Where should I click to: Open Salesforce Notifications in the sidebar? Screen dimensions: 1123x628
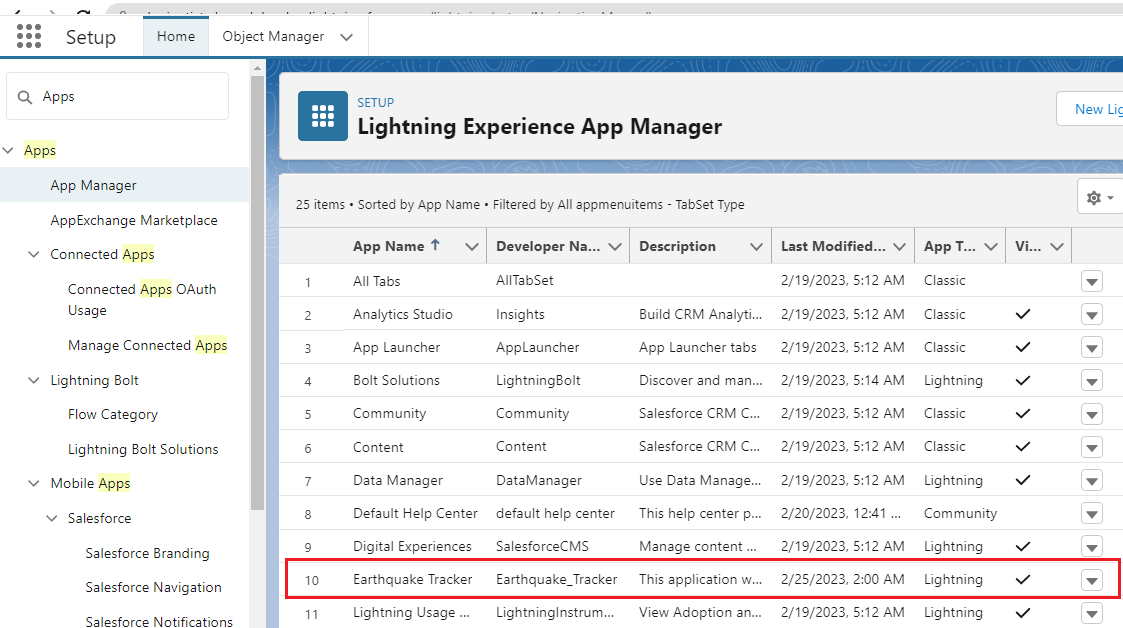click(159, 621)
